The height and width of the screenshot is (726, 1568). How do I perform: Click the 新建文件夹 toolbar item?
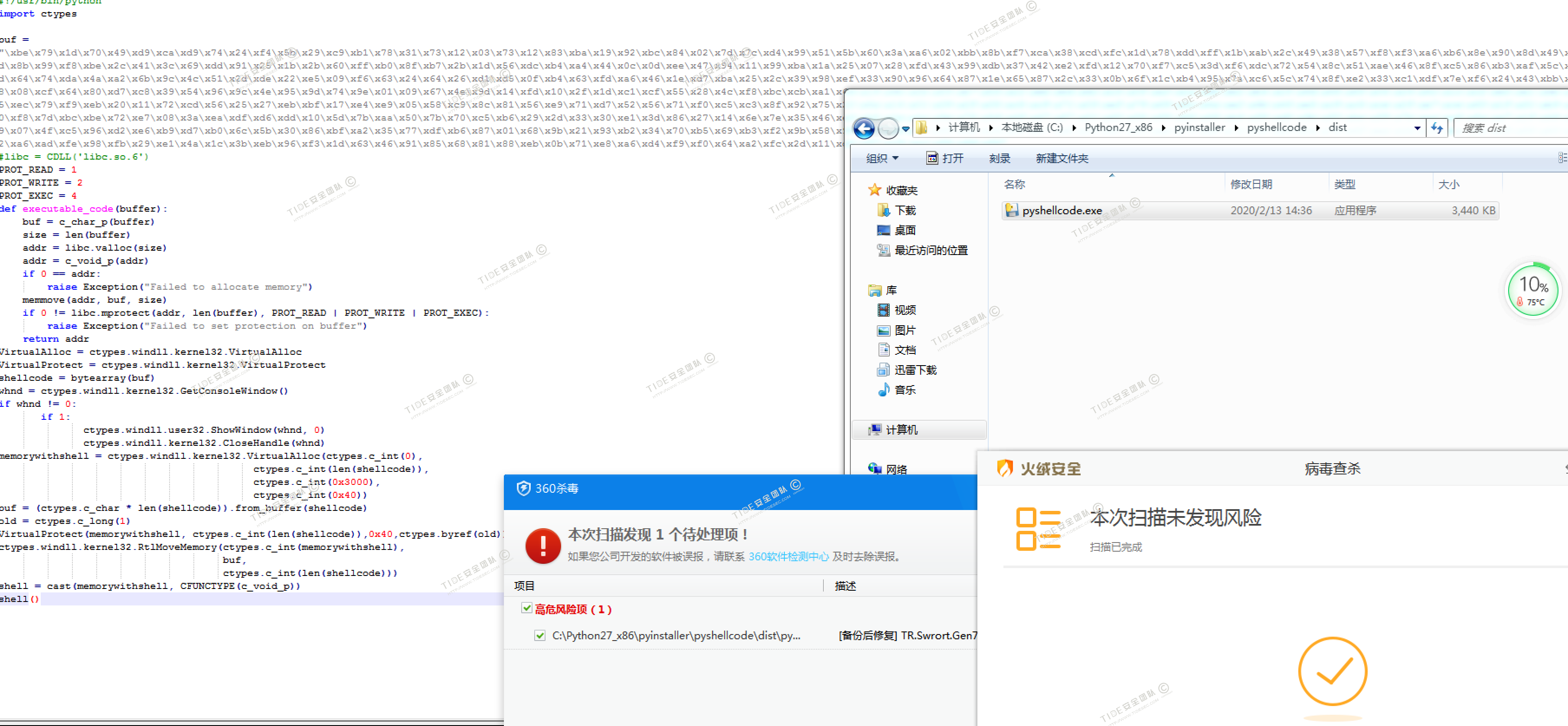(x=1062, y=158)
